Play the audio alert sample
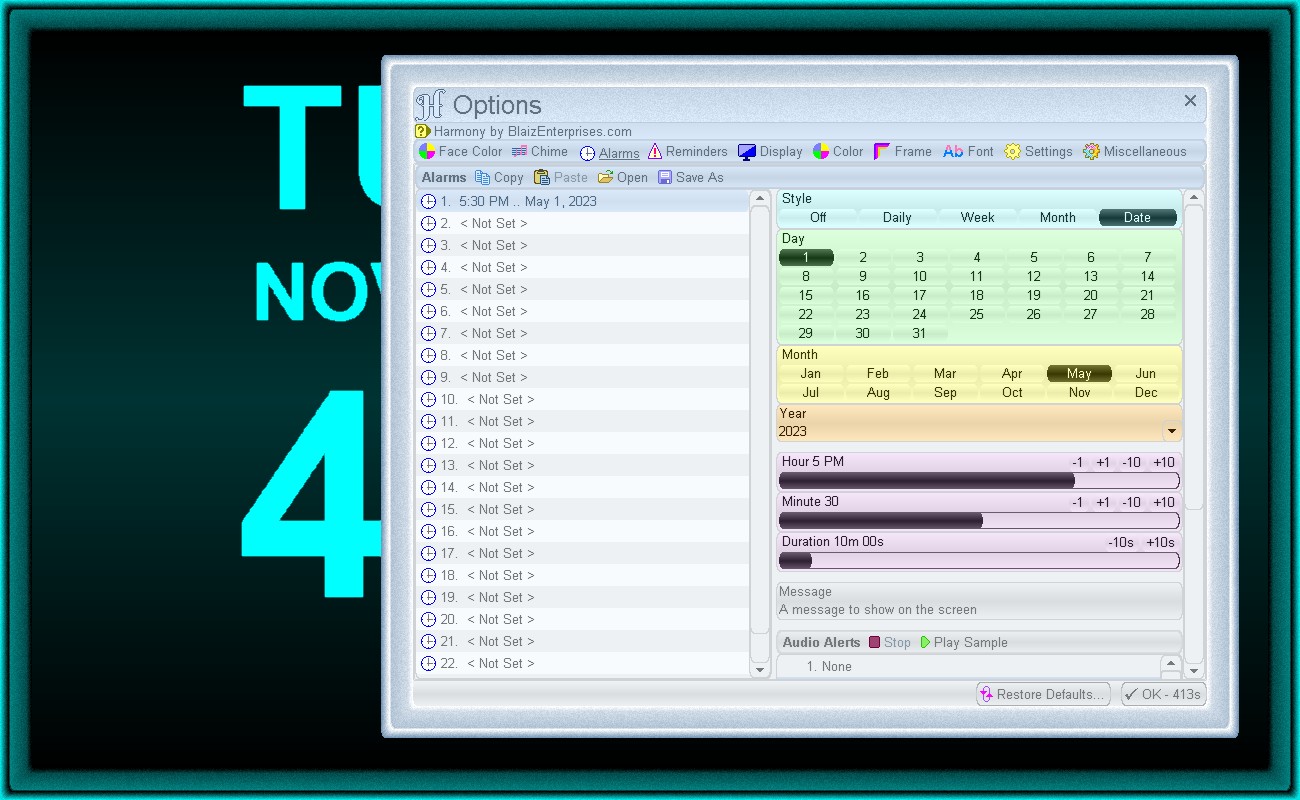The image size is (1300, 800). click(x=964, y=642)
